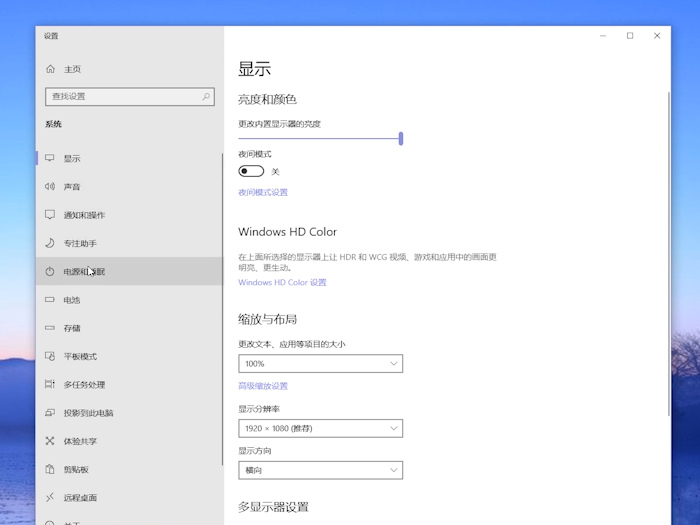The height and width of the screenshot is (525, 700).
Task: Click the search magnifier icon in 查找设置
Action: click(x=206, y=96)
